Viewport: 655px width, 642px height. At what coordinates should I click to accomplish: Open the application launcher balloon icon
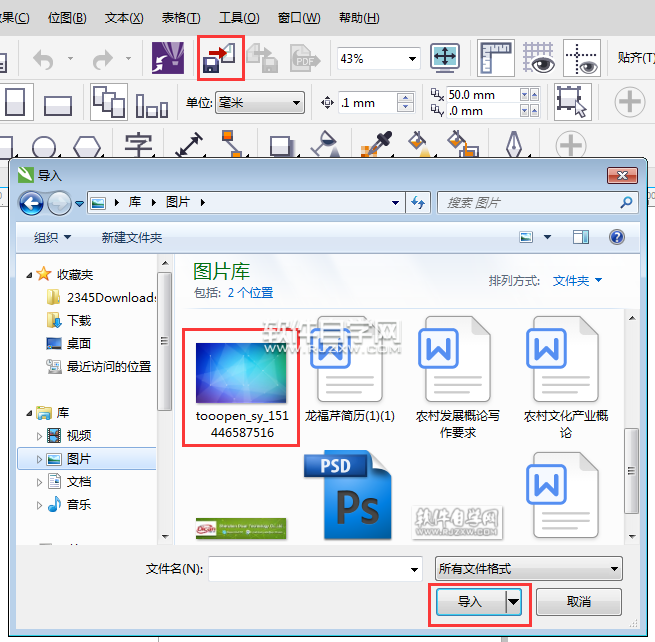click(x=168, y=58)
